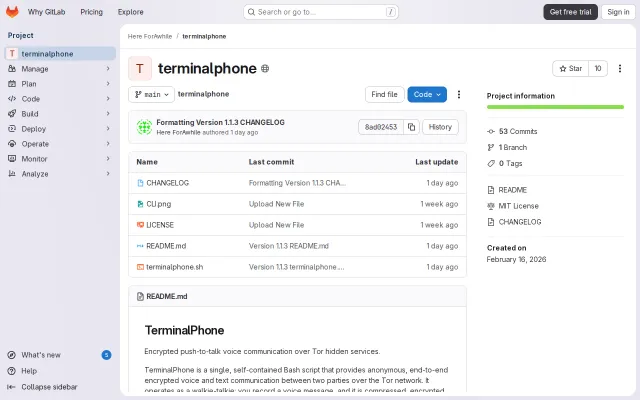This screenshot has height=400, width=640.
Task: Click the Find file button
Action: click(x=384, y=94)
